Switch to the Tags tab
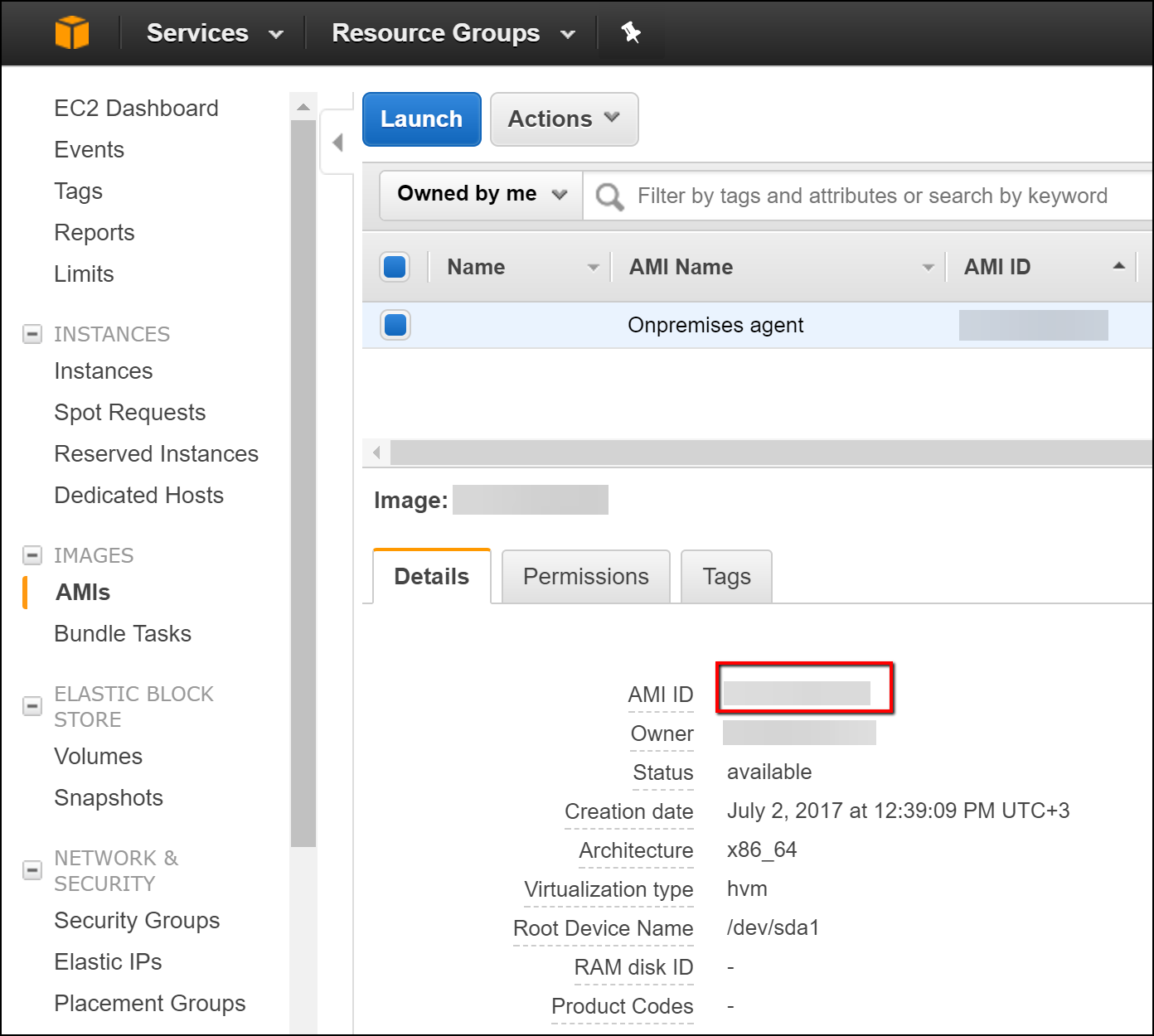 pos(726,577)
